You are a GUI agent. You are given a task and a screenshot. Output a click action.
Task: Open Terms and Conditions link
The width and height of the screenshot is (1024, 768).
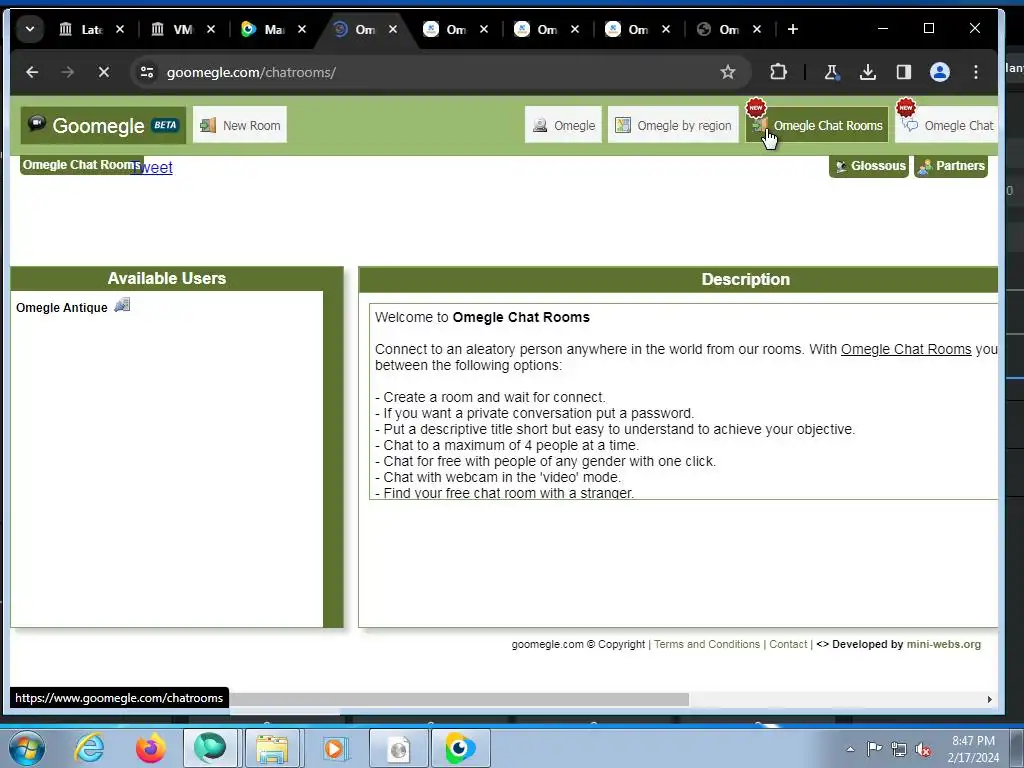707,644
